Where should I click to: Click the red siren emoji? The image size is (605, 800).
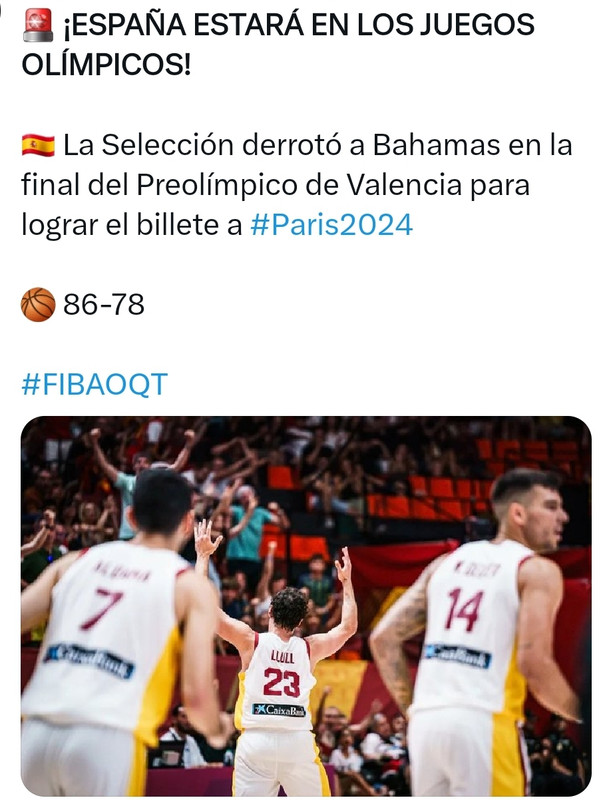(38, 25)
